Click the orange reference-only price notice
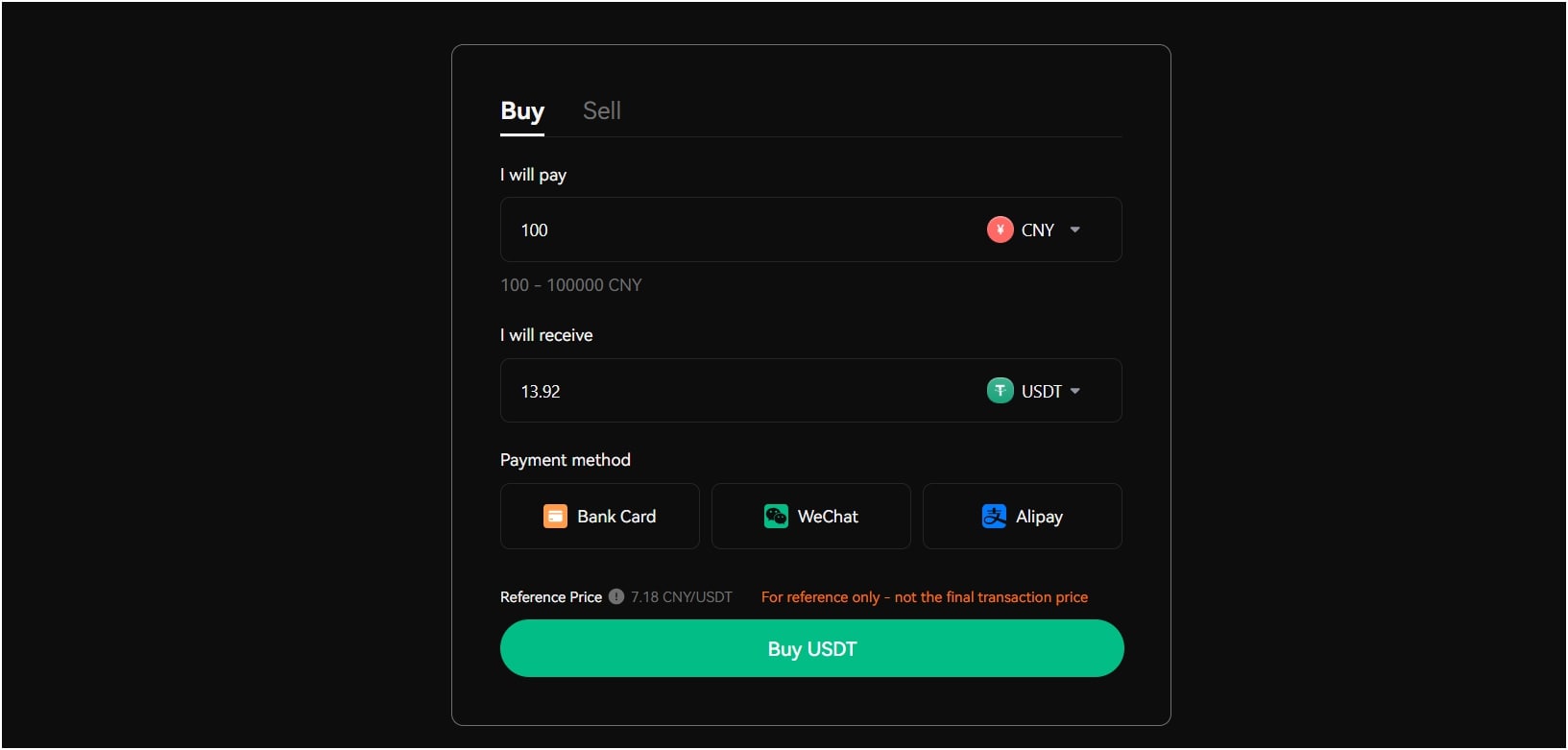The width and height of the screenshot is (1568, 750). pyautogui.click(x=925, y=597)
